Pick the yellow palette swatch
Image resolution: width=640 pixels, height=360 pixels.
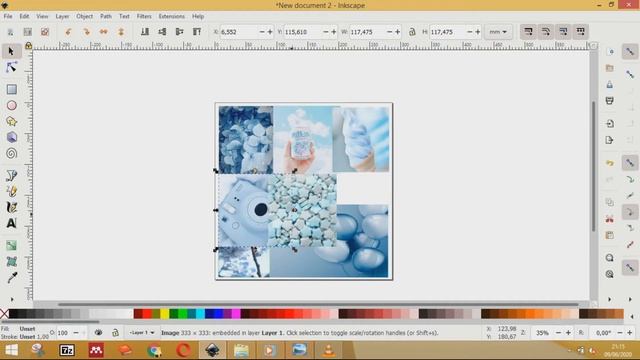[x=164, y=313]
